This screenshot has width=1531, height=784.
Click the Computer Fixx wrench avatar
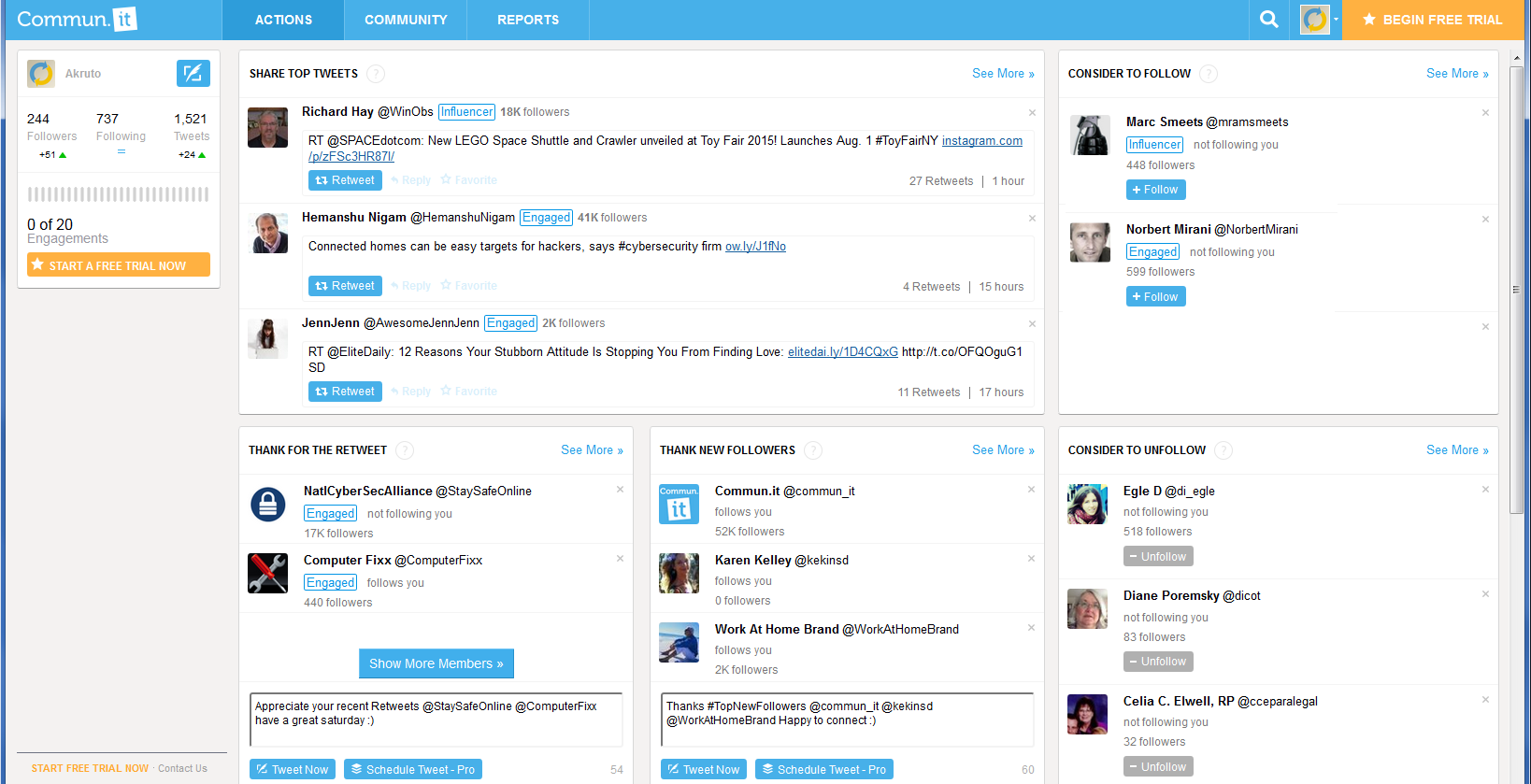(267, 573)
